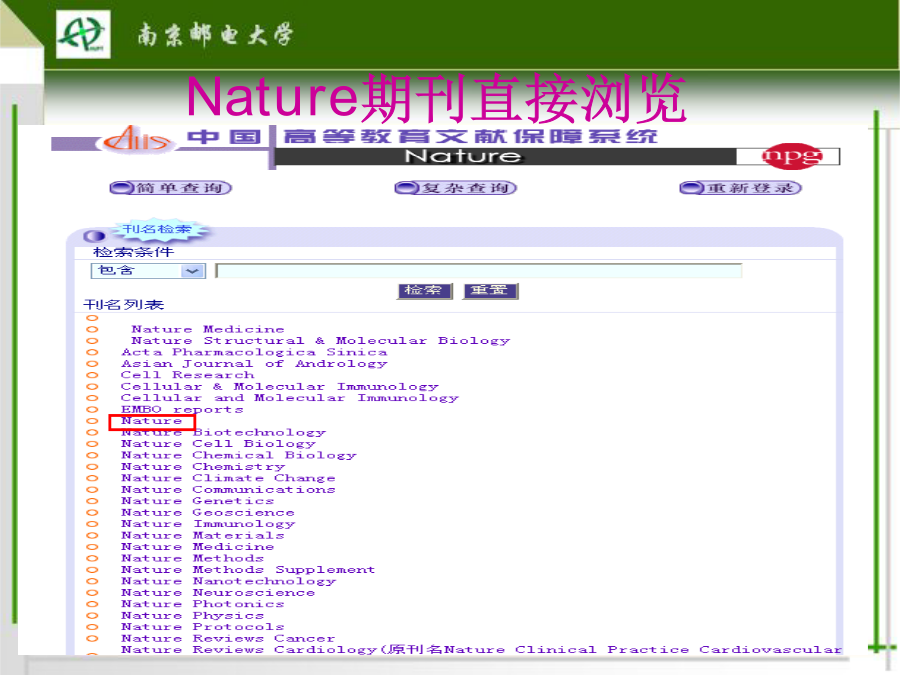The width and height of the screenshot is (900, 675).
Task: Open the Nature Neuroscience link
Action: 218,593
